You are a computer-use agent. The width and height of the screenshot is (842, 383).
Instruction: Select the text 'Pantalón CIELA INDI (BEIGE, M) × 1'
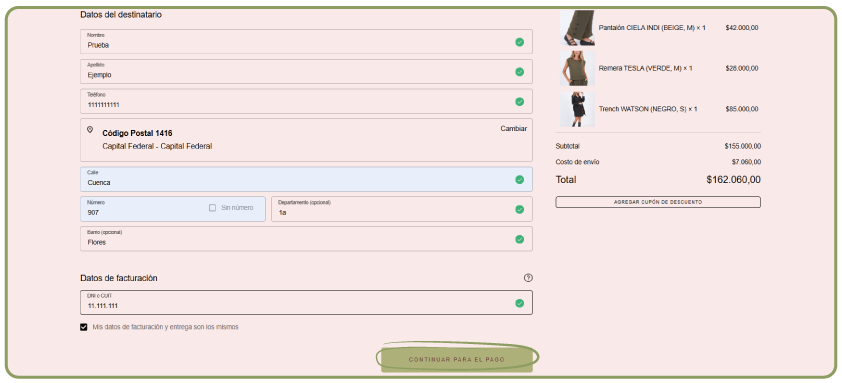pyautogui.click(x=652, y=28)
